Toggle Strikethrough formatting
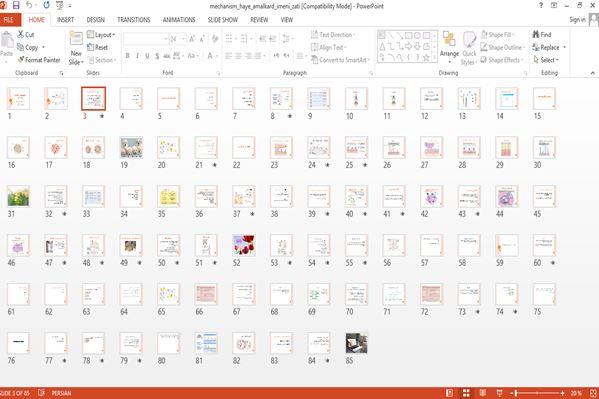The width and height of the screenshot is (599, 399). point(167,56)
